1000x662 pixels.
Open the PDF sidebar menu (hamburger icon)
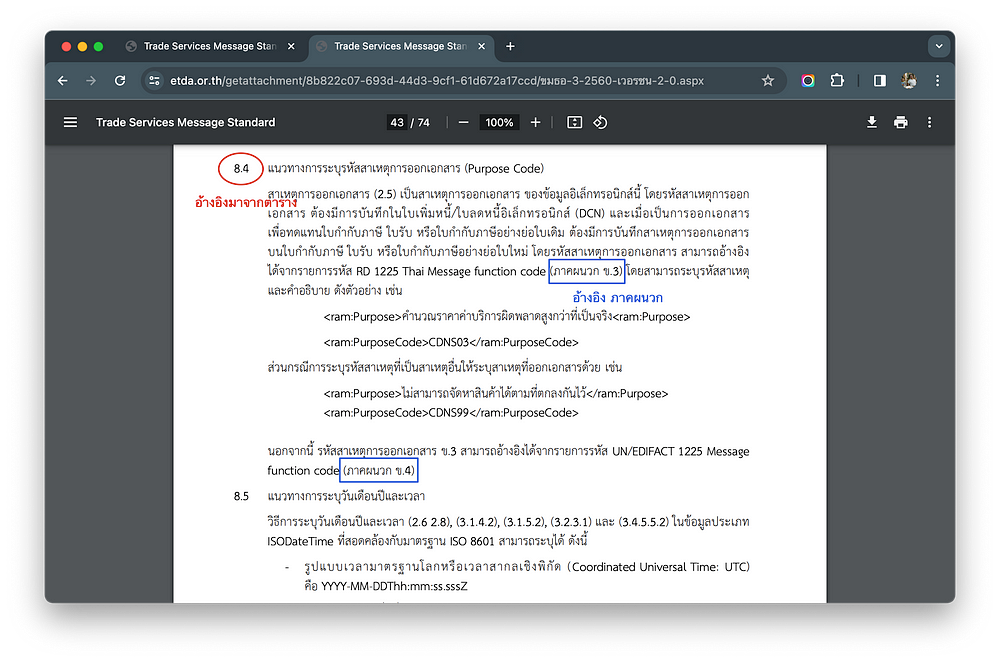point(70,122)
